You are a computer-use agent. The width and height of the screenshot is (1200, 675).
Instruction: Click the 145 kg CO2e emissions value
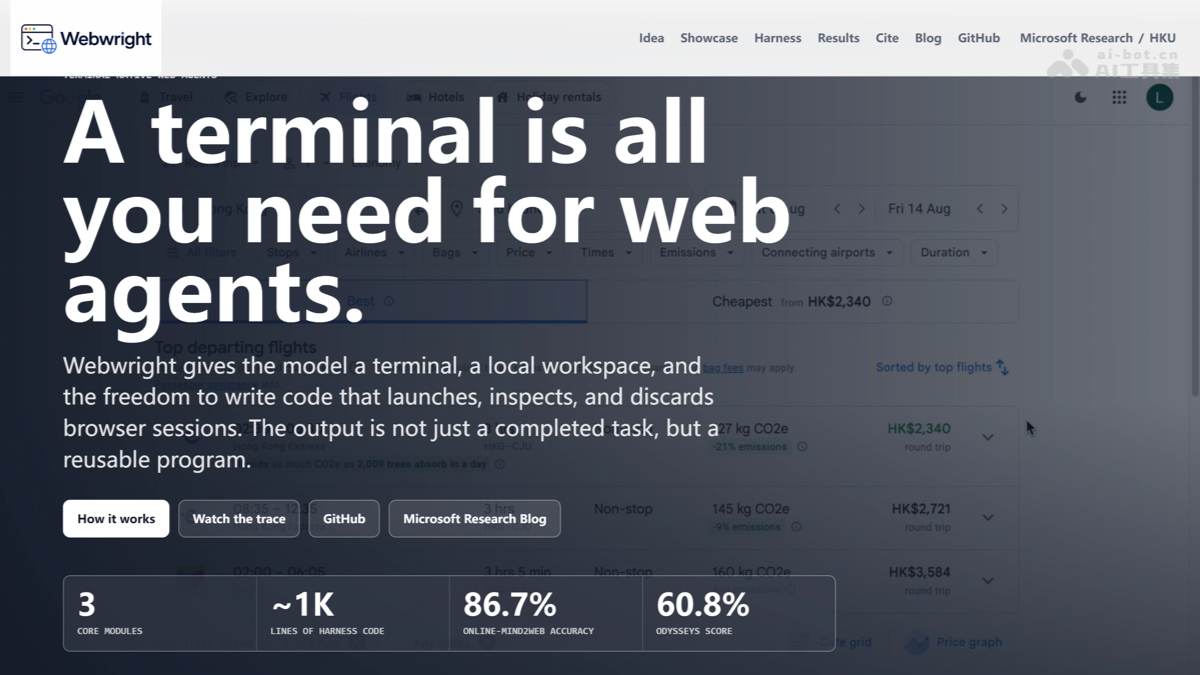pyautogui.click(x=751, y=509)
